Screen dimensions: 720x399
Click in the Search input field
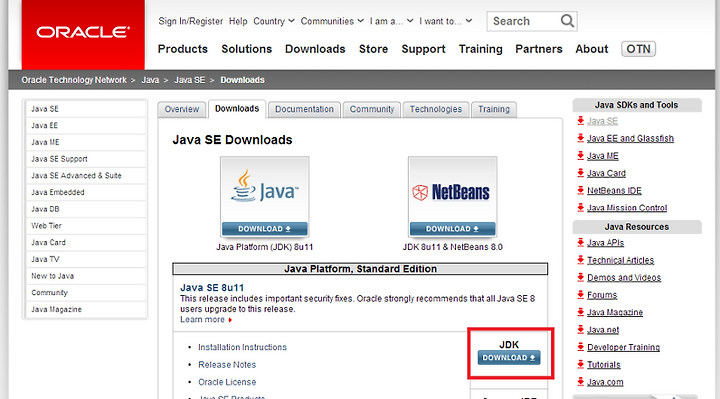click(524, 21)
